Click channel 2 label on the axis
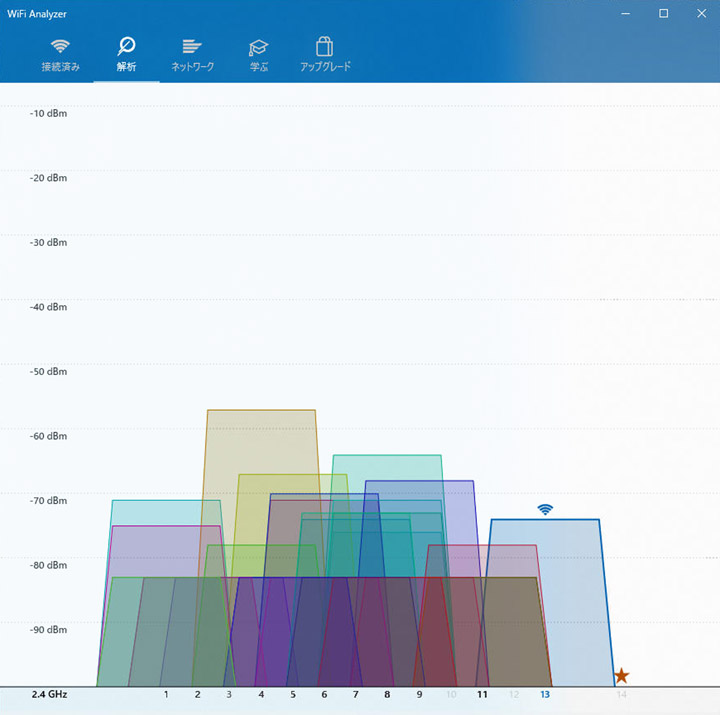The width and height of the screenshot is (720, 715). [197, 694]
